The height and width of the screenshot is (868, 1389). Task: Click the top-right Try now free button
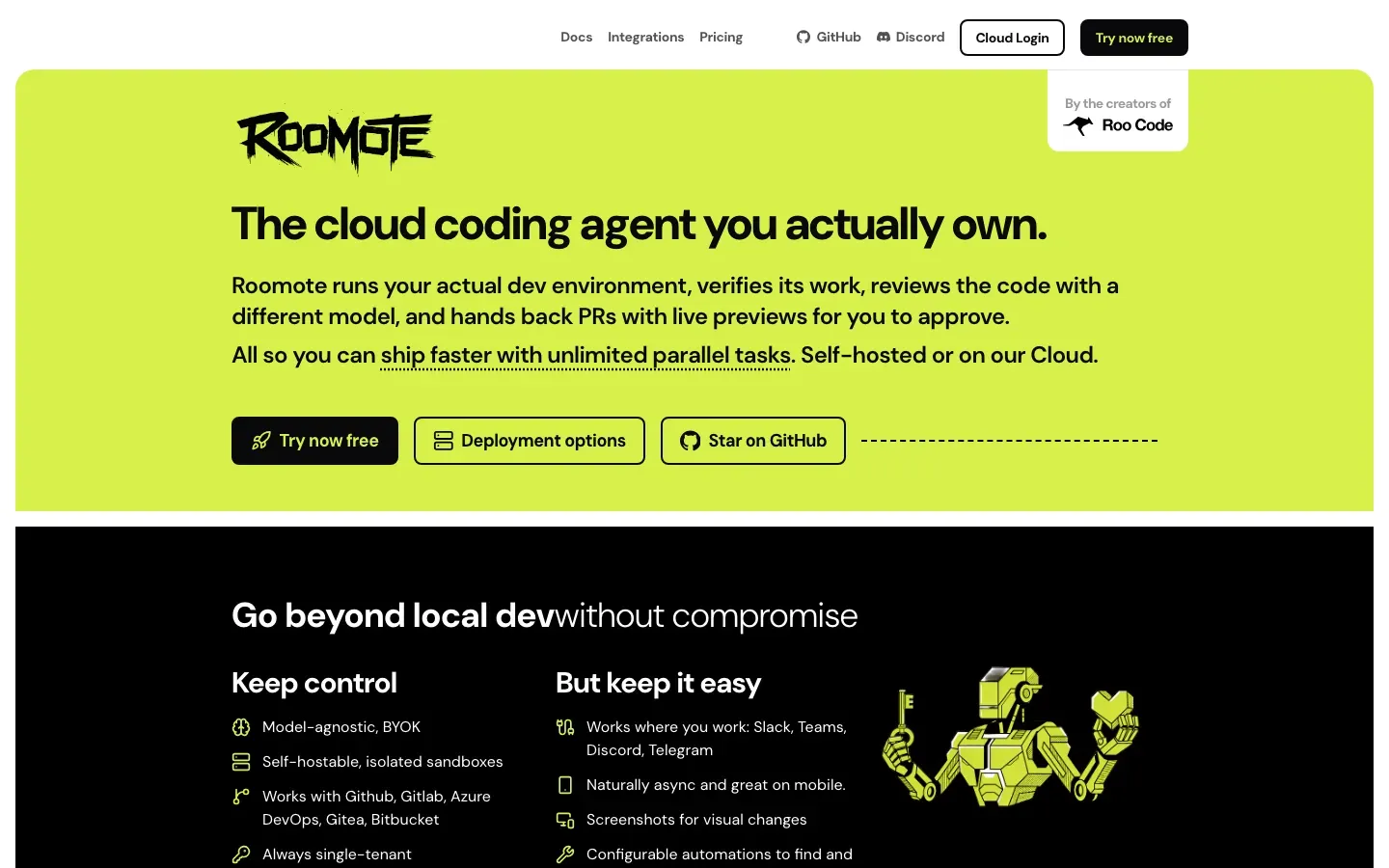(x=1133, y=38)
